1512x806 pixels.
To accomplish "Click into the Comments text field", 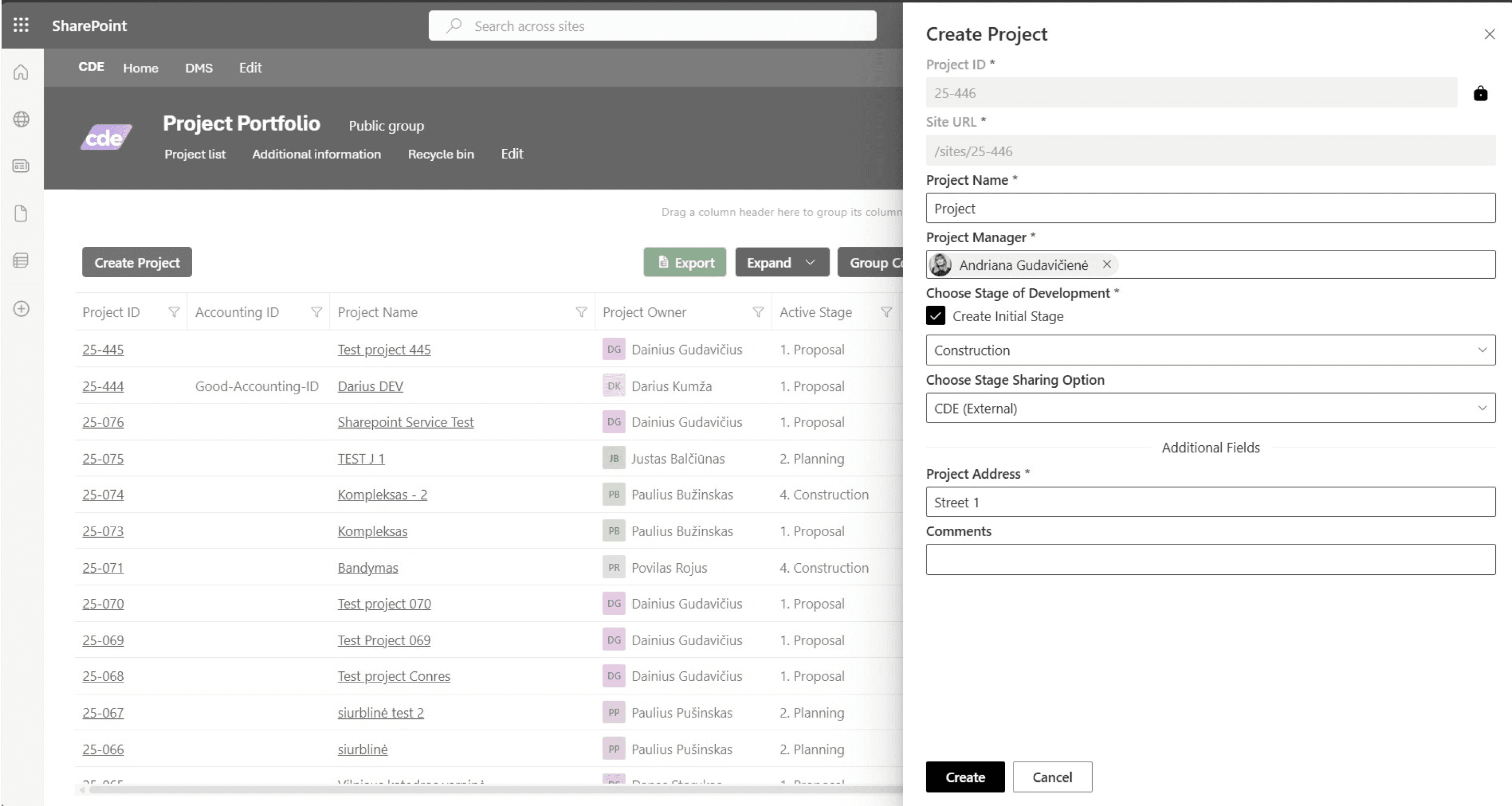I will (1210, 560).
